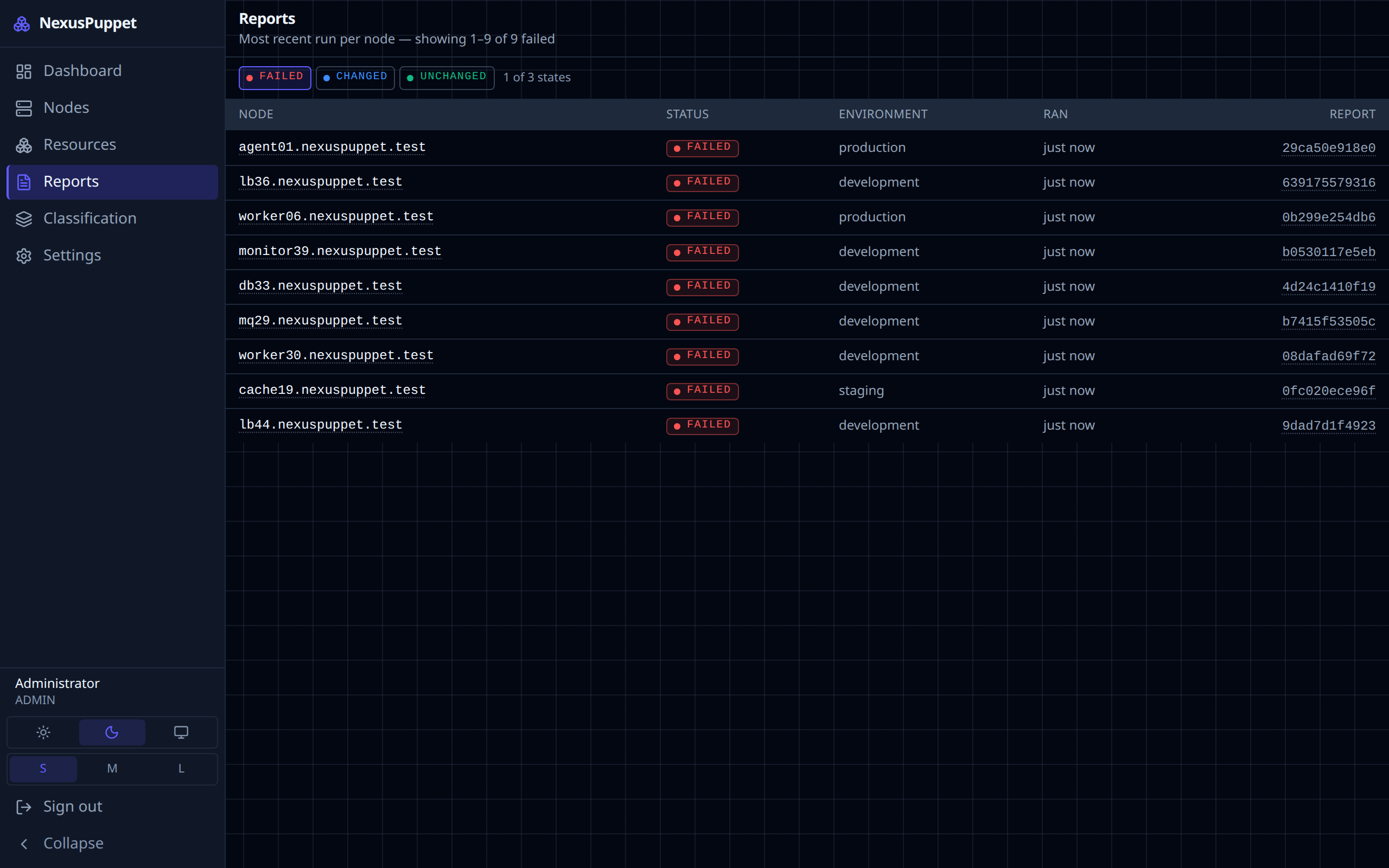Open Dashboard via its grid icon
1389x868 pixels.
tap(23, 71)
